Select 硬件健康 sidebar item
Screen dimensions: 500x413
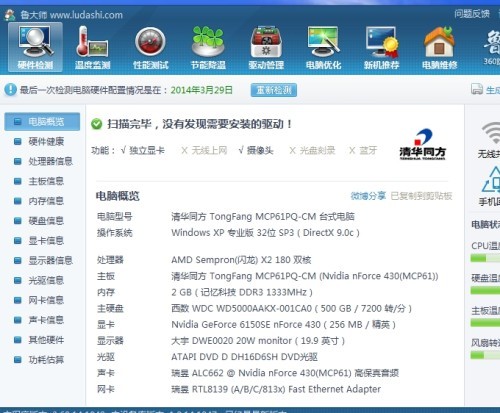click(42, 142)
